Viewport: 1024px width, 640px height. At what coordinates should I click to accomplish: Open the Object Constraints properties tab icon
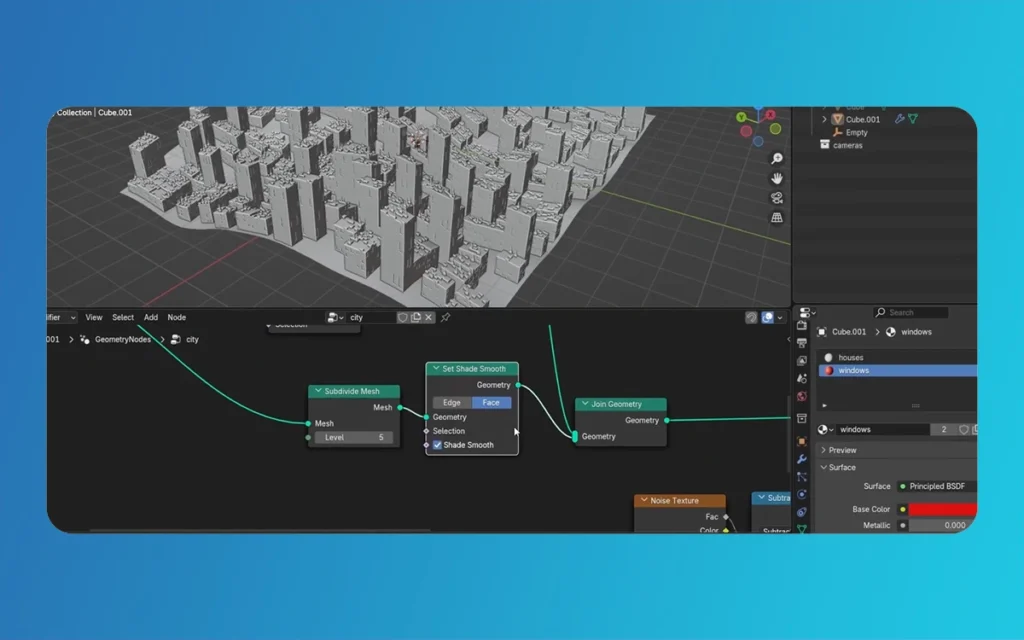pos(802,512)
